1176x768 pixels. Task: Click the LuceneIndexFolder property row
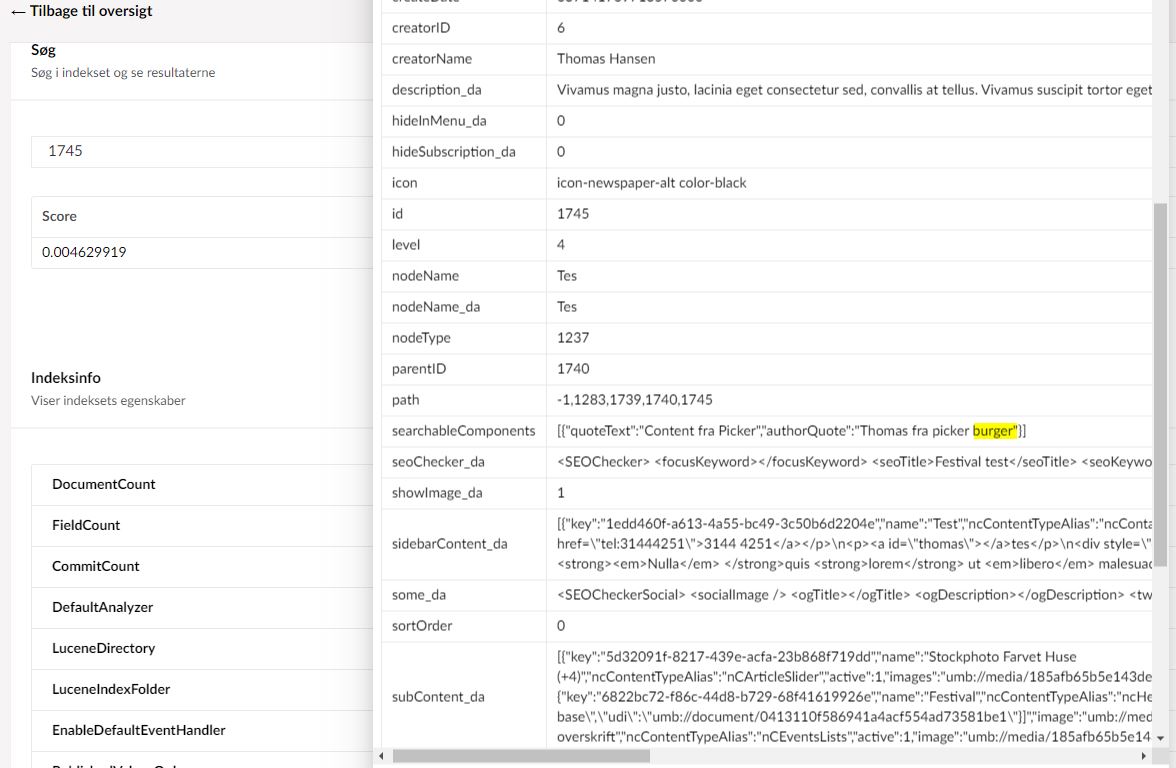click(111, 689)
